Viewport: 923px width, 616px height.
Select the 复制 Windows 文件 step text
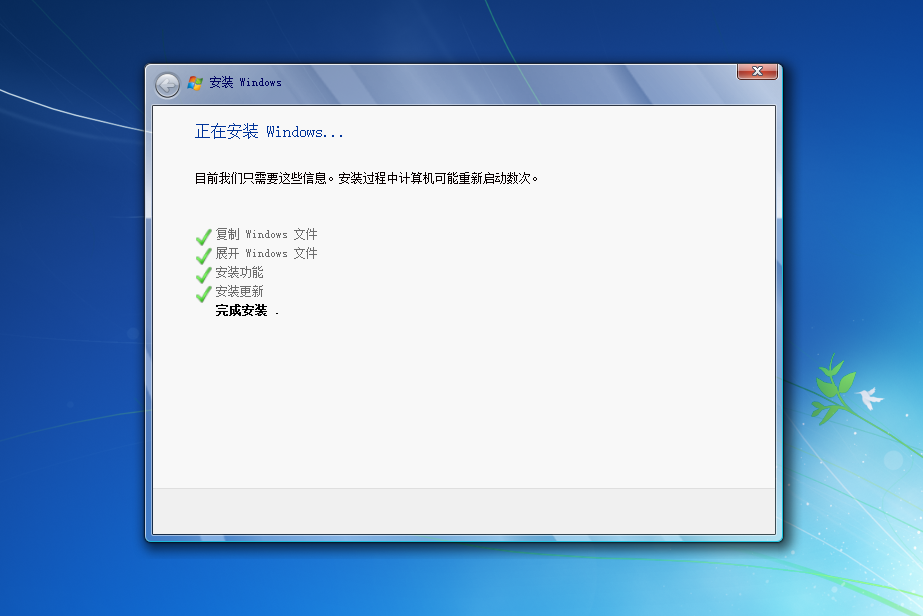(266, 234)
